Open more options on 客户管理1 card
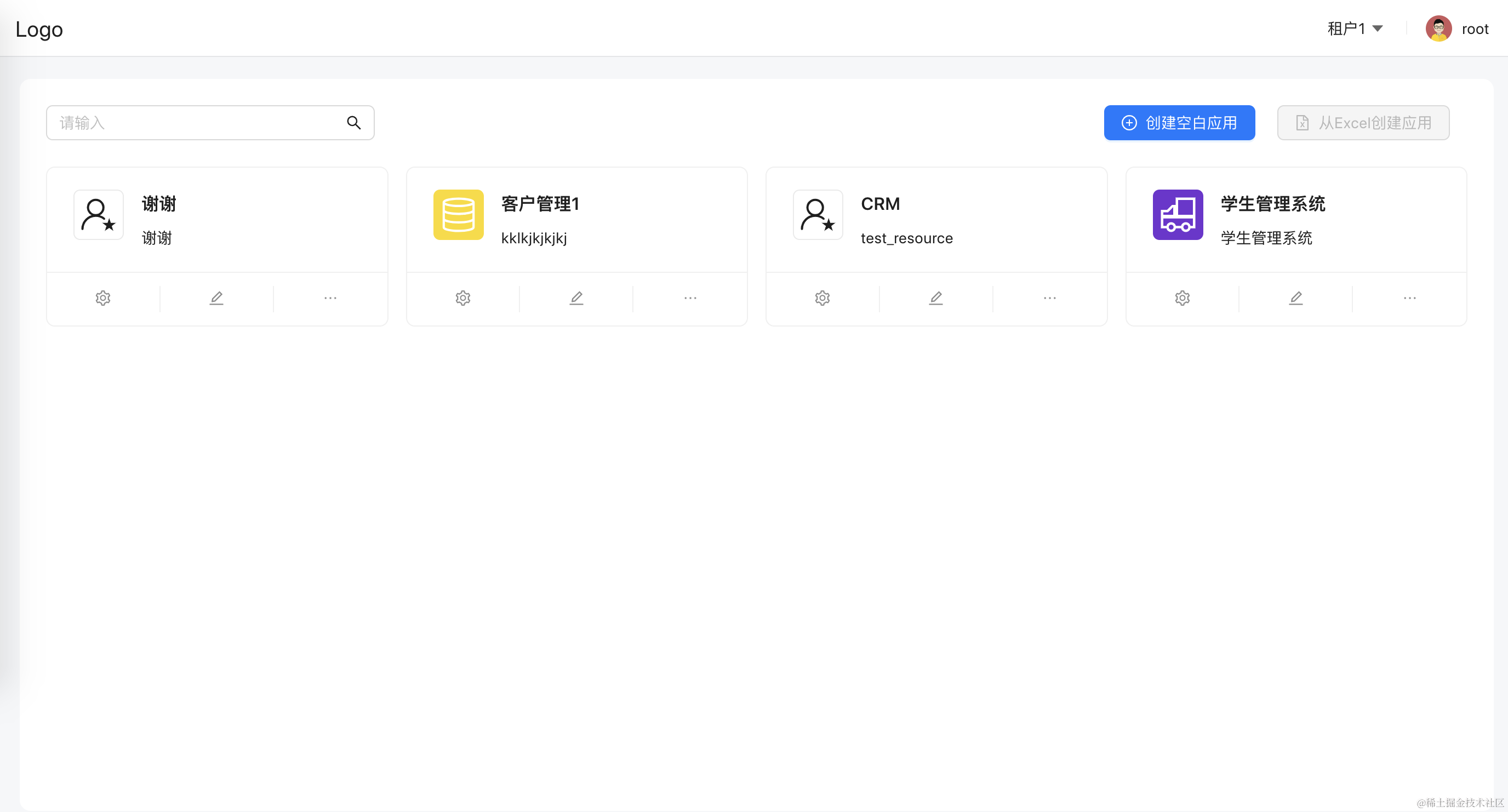1508x812 pixels. (690, 298)
